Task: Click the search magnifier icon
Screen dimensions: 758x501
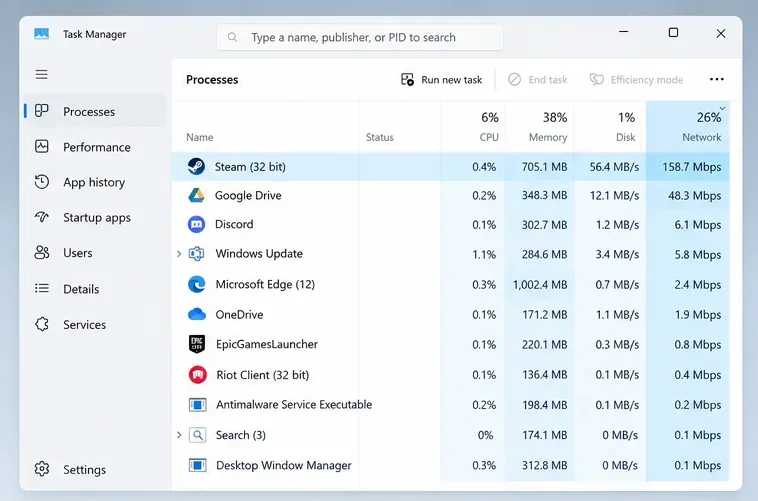Action: 233,37
